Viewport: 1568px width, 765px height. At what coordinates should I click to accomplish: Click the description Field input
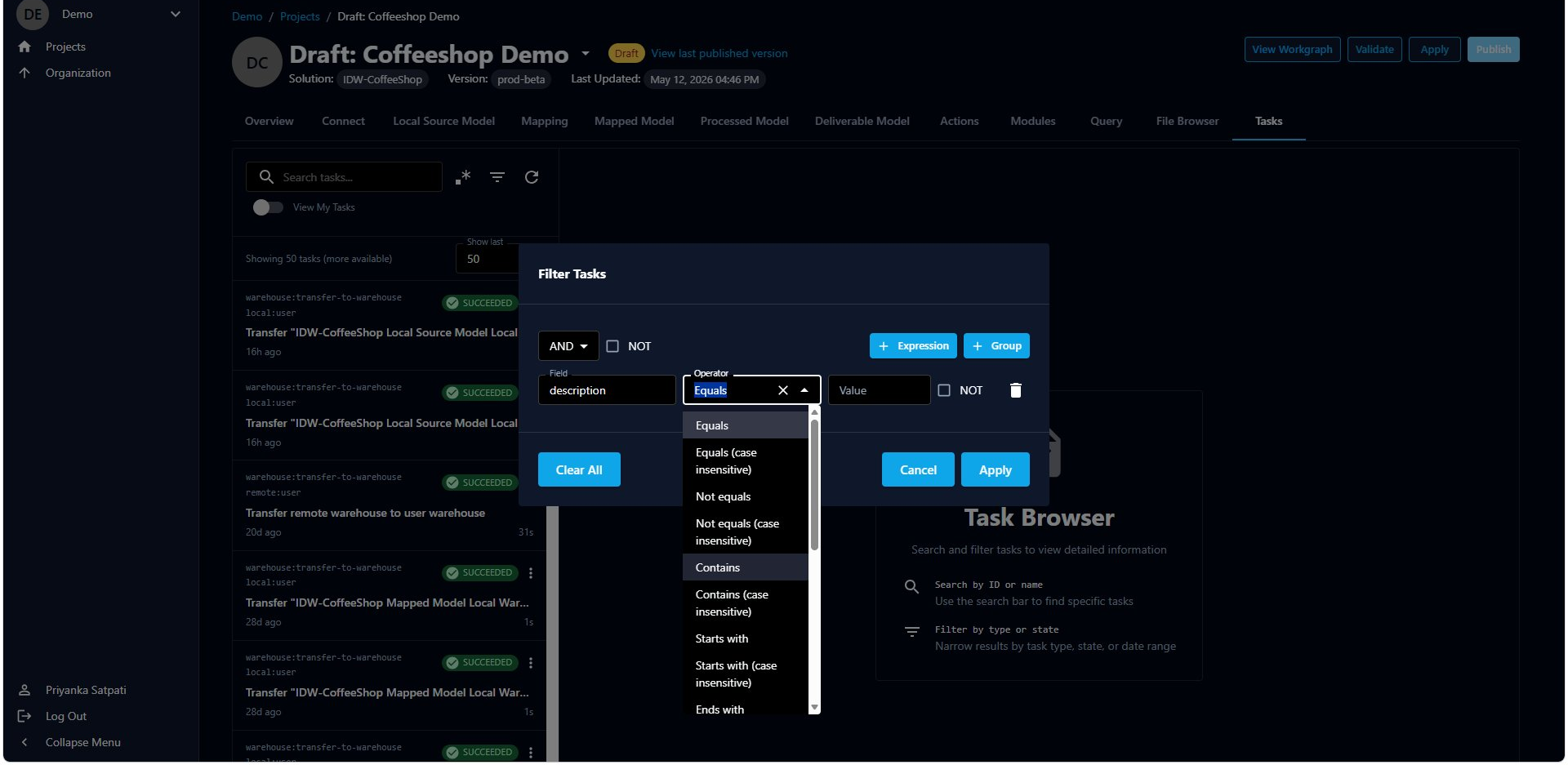[607, 390]
